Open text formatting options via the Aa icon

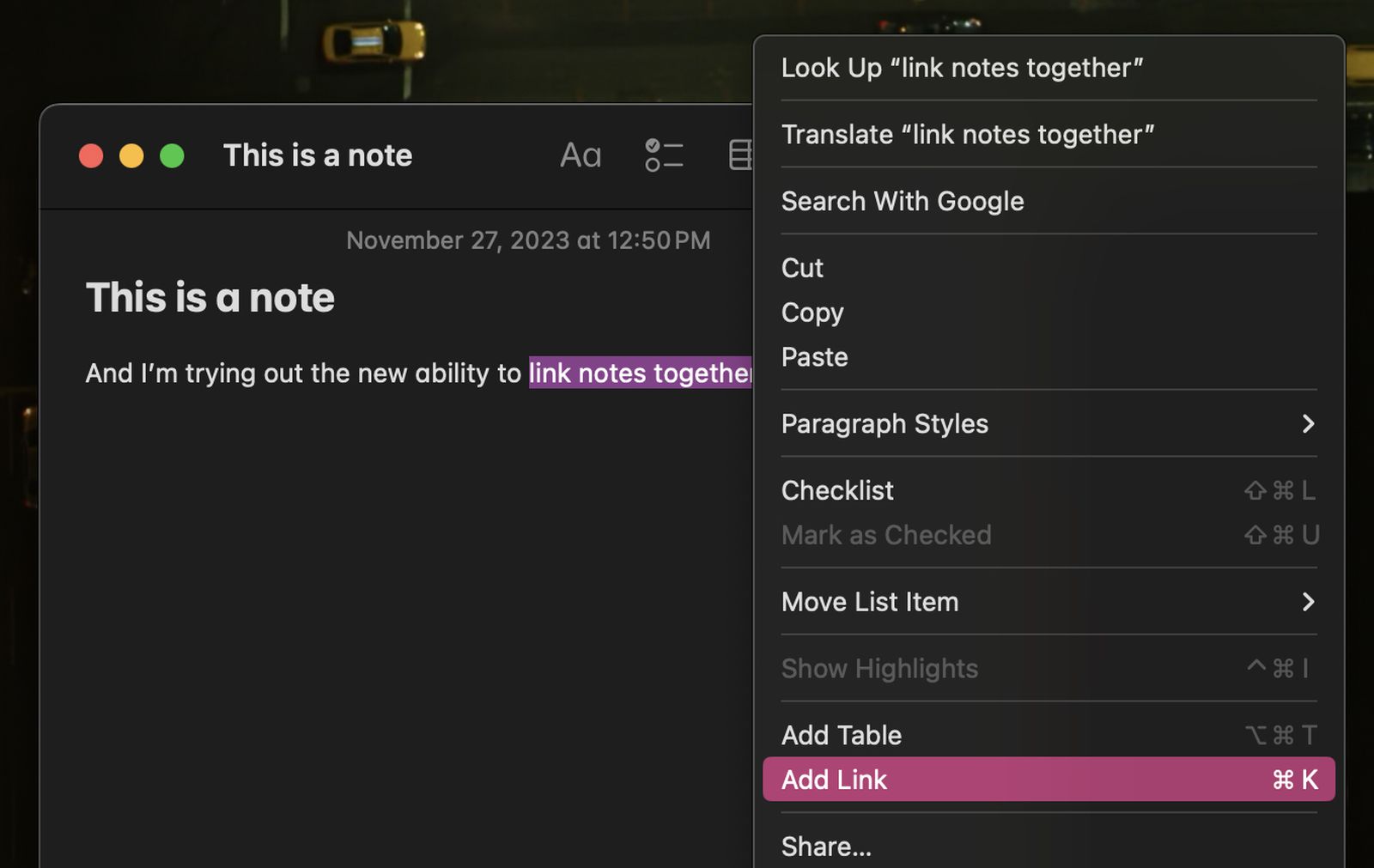pyautogui.click(x=580, y=155)
